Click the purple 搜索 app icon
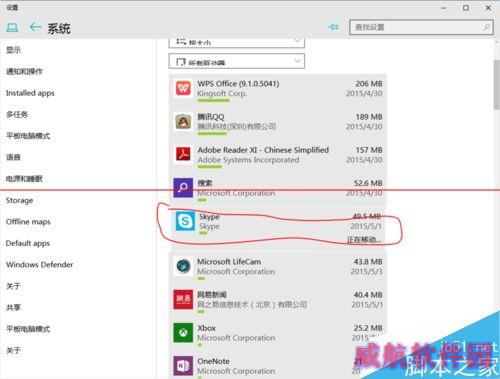Screen dimensions: 500x379 coord(183,188)
